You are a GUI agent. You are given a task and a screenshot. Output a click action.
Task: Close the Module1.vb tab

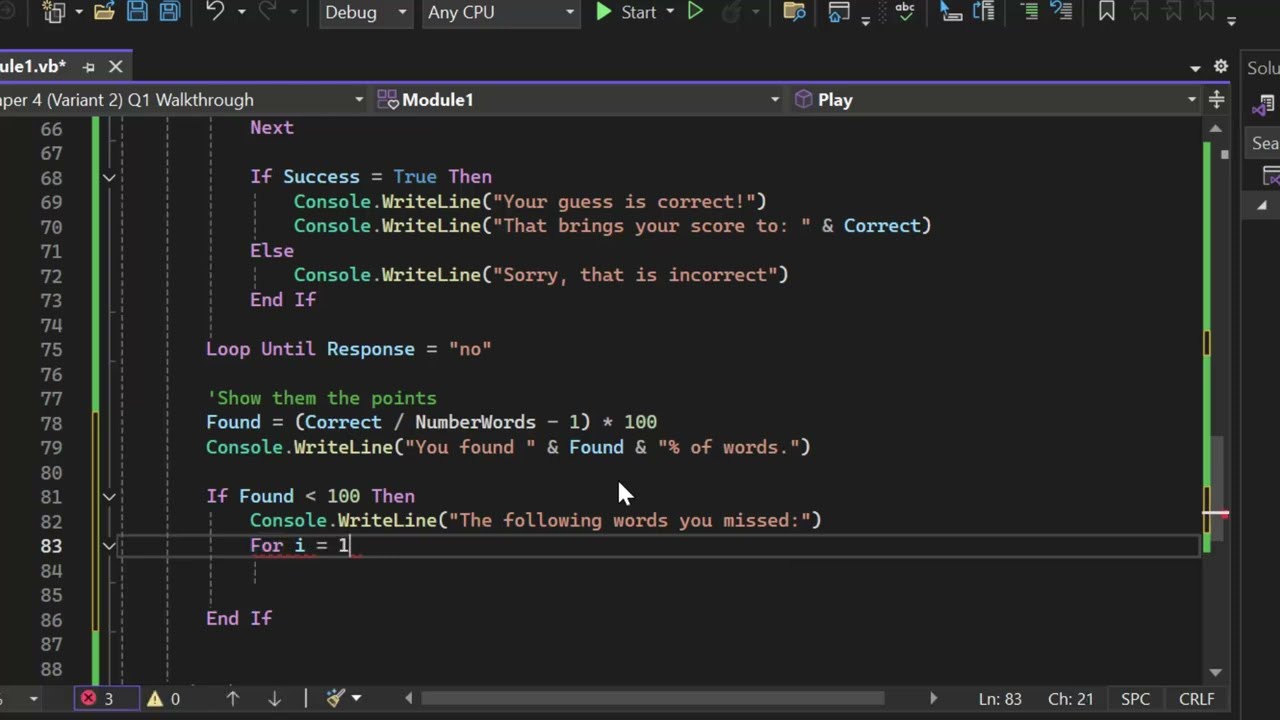click(115, 67)
